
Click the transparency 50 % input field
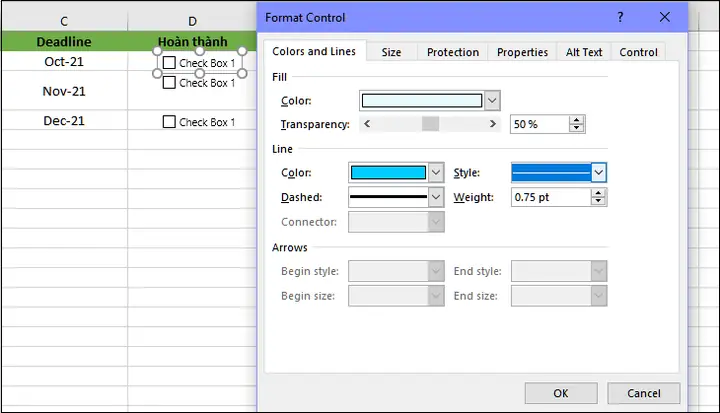click(x=540, y=124)
